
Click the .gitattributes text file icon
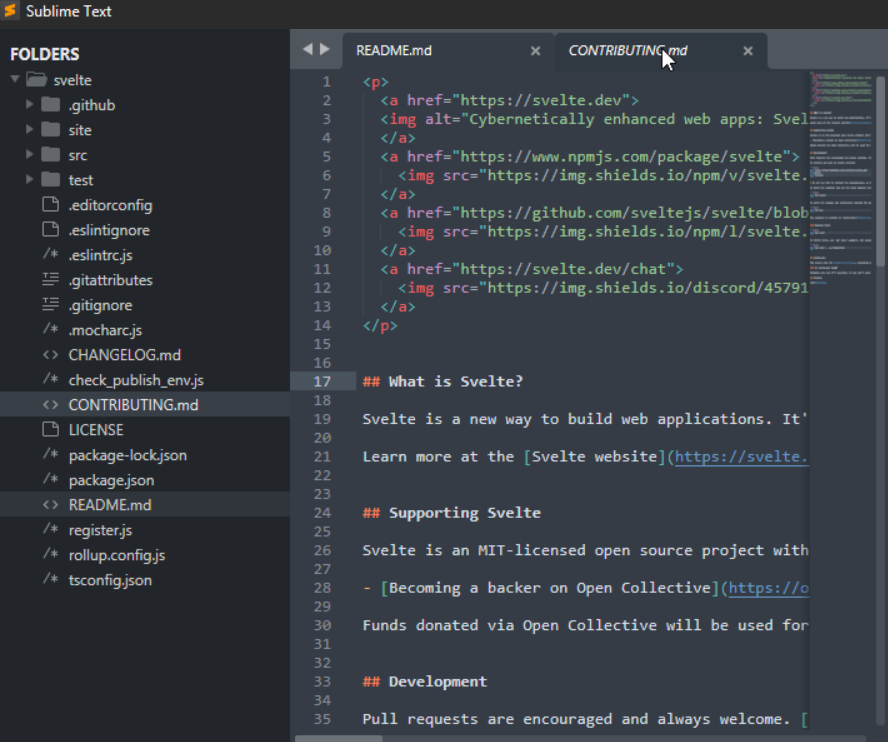[50, 279]
